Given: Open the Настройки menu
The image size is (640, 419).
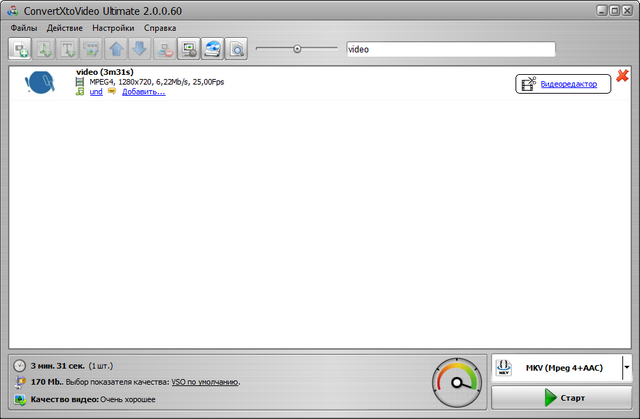Looking at the screenshot, I should point(112,27).
